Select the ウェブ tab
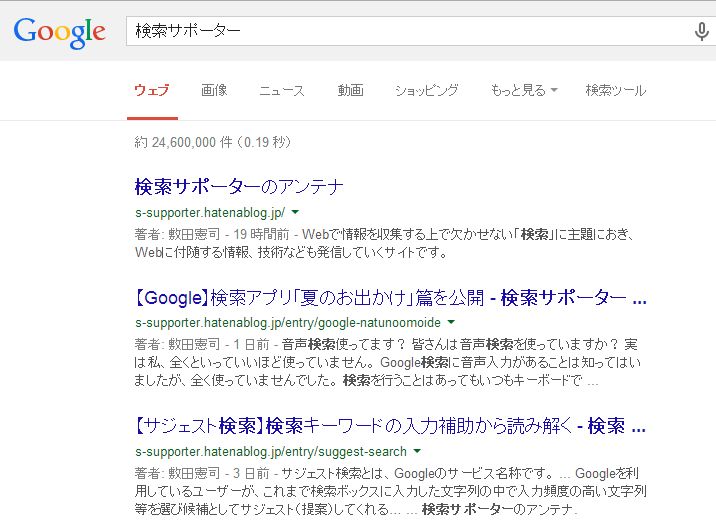Image resolution: width=716 pixels, height=532 pixels. click(152, 90)
